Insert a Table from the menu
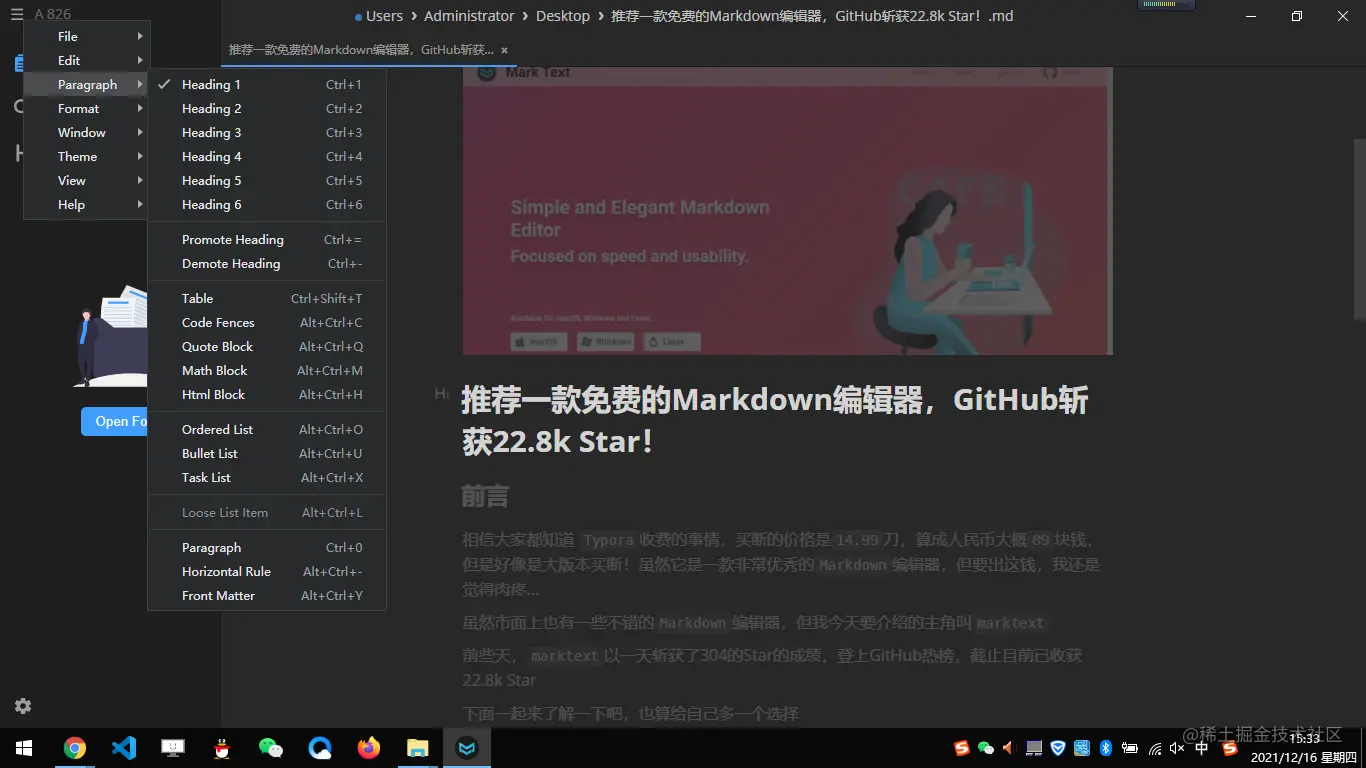Image resolution: width=1366 pixels, height=768 pixels. [267, 299]
